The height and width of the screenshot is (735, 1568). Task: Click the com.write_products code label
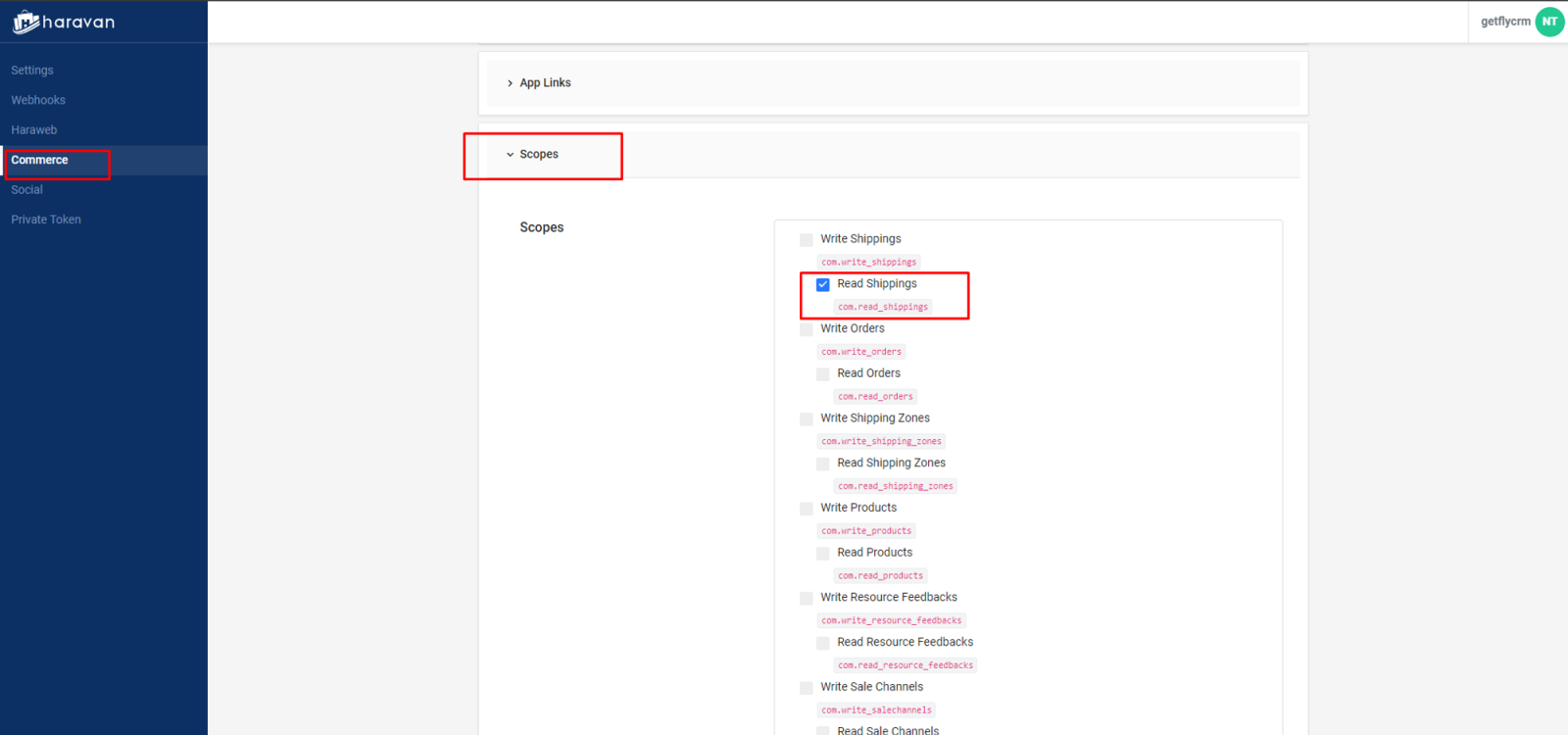(x=866, y=531)
